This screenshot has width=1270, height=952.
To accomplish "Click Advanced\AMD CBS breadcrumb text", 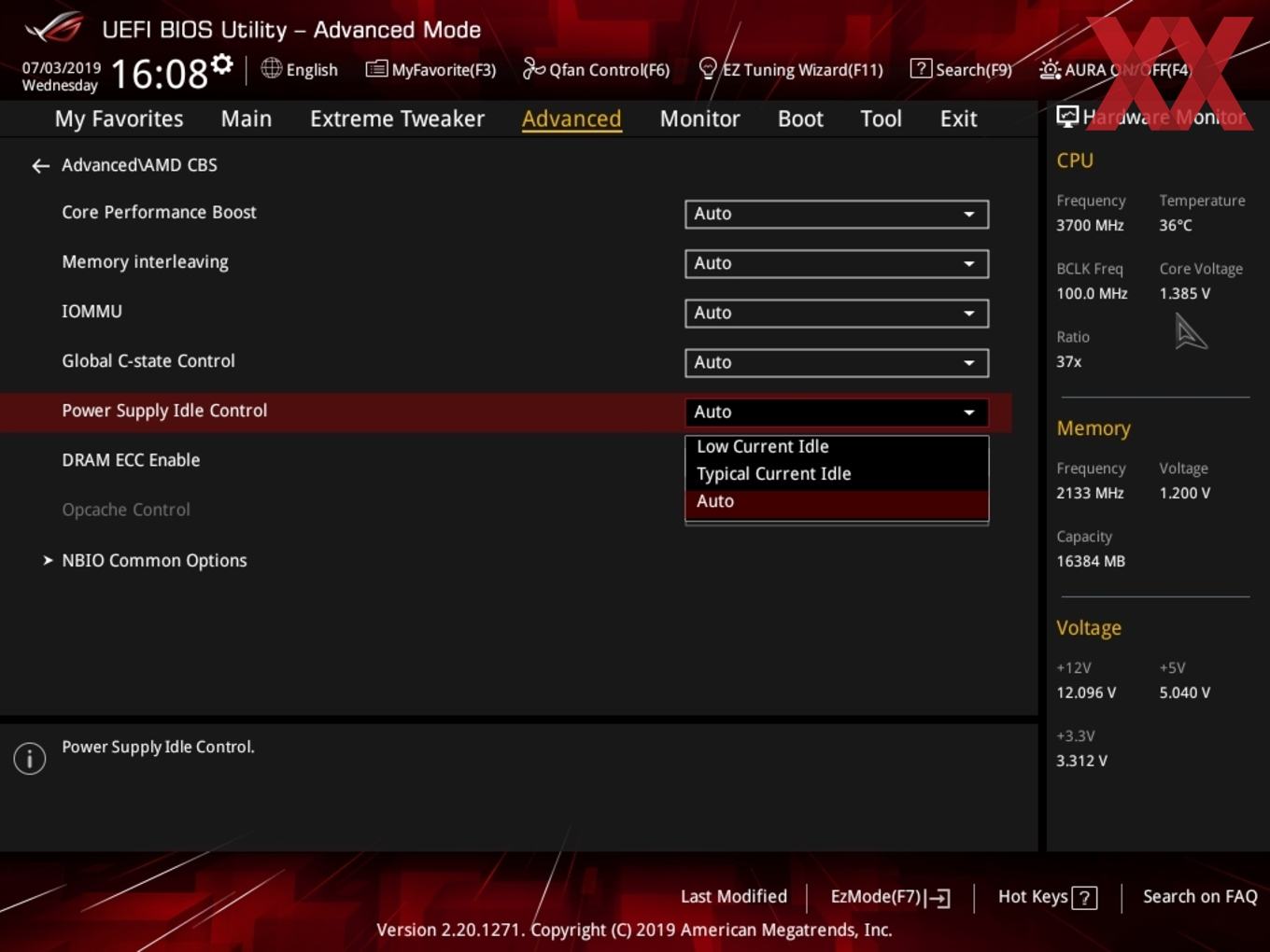I will click(x=139, y=165).
